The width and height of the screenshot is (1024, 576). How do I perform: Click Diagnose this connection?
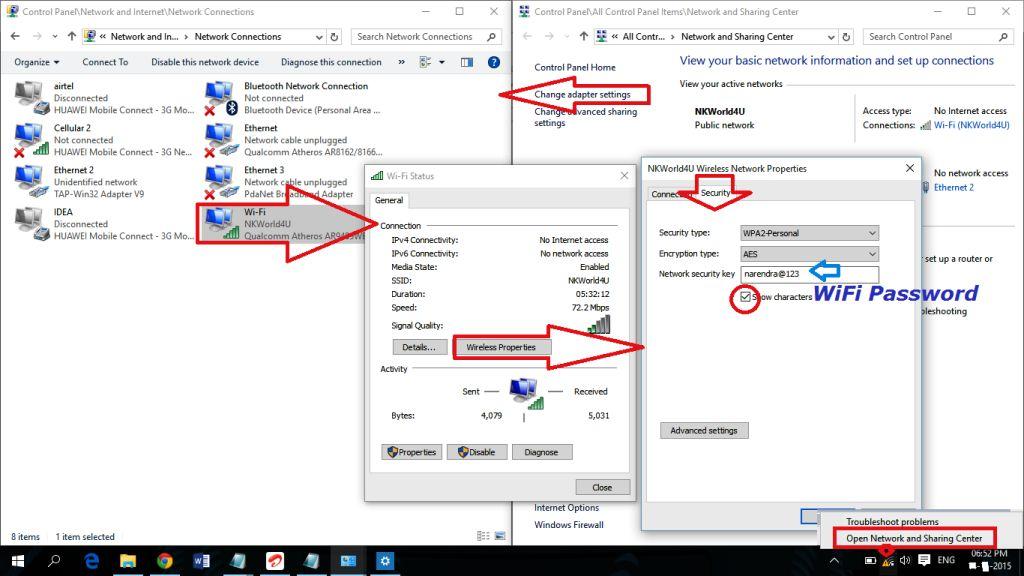coord(331,62)
